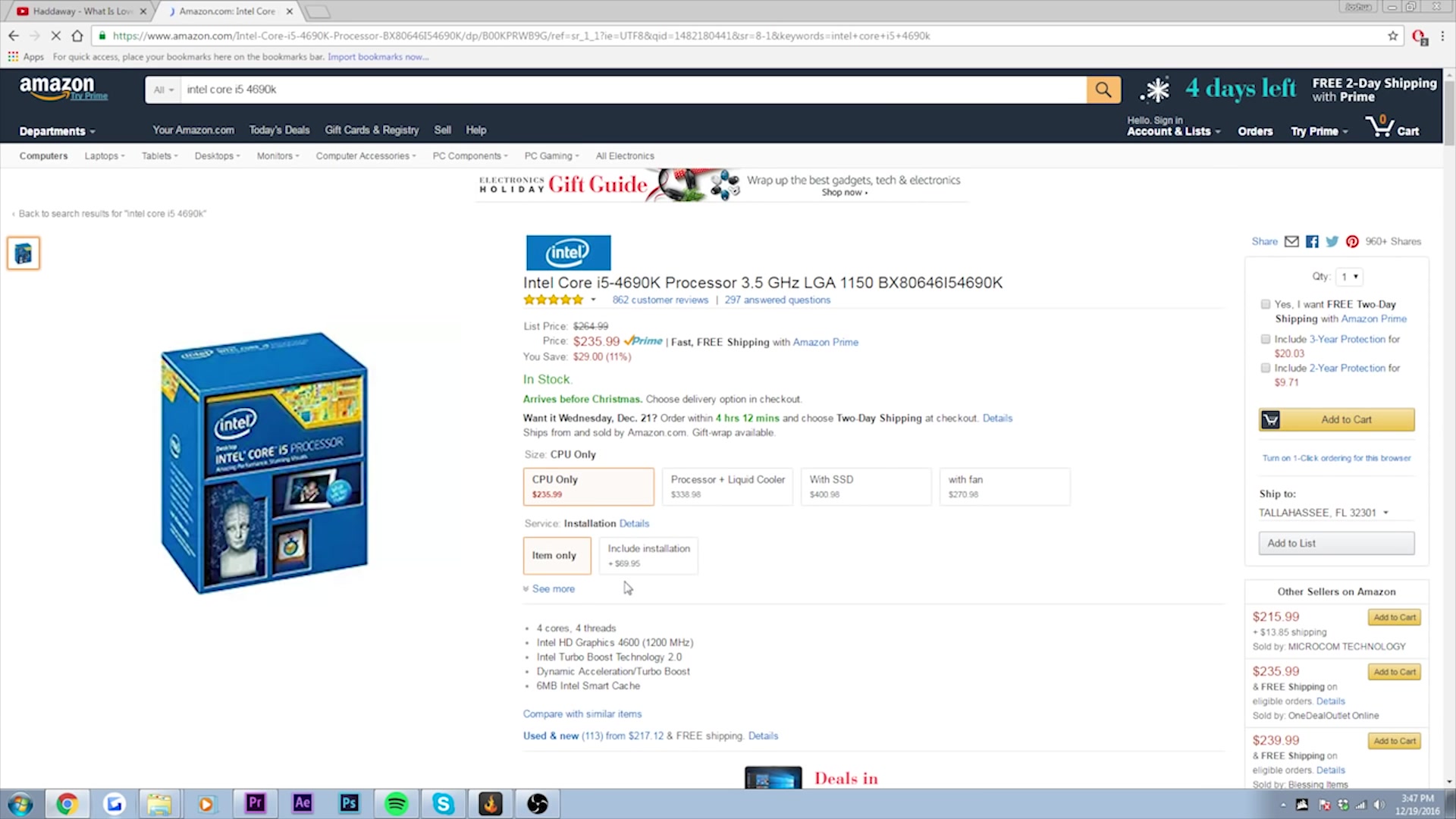This screenshot has height=819, width=1456.
Task: Open Today's Deals menu item
Action: coord(279,130)
